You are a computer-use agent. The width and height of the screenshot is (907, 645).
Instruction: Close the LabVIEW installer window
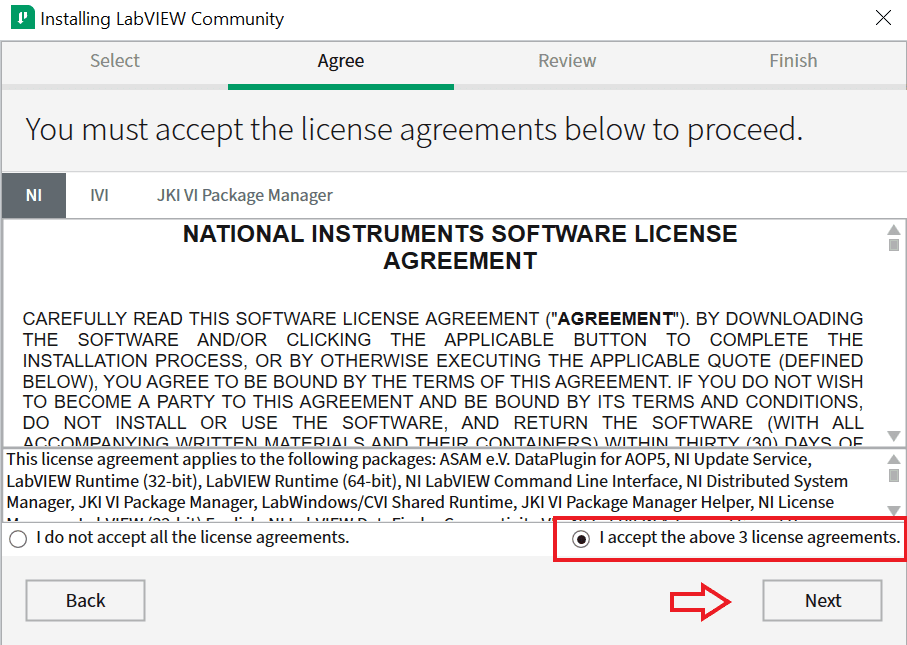coord(883,18)
